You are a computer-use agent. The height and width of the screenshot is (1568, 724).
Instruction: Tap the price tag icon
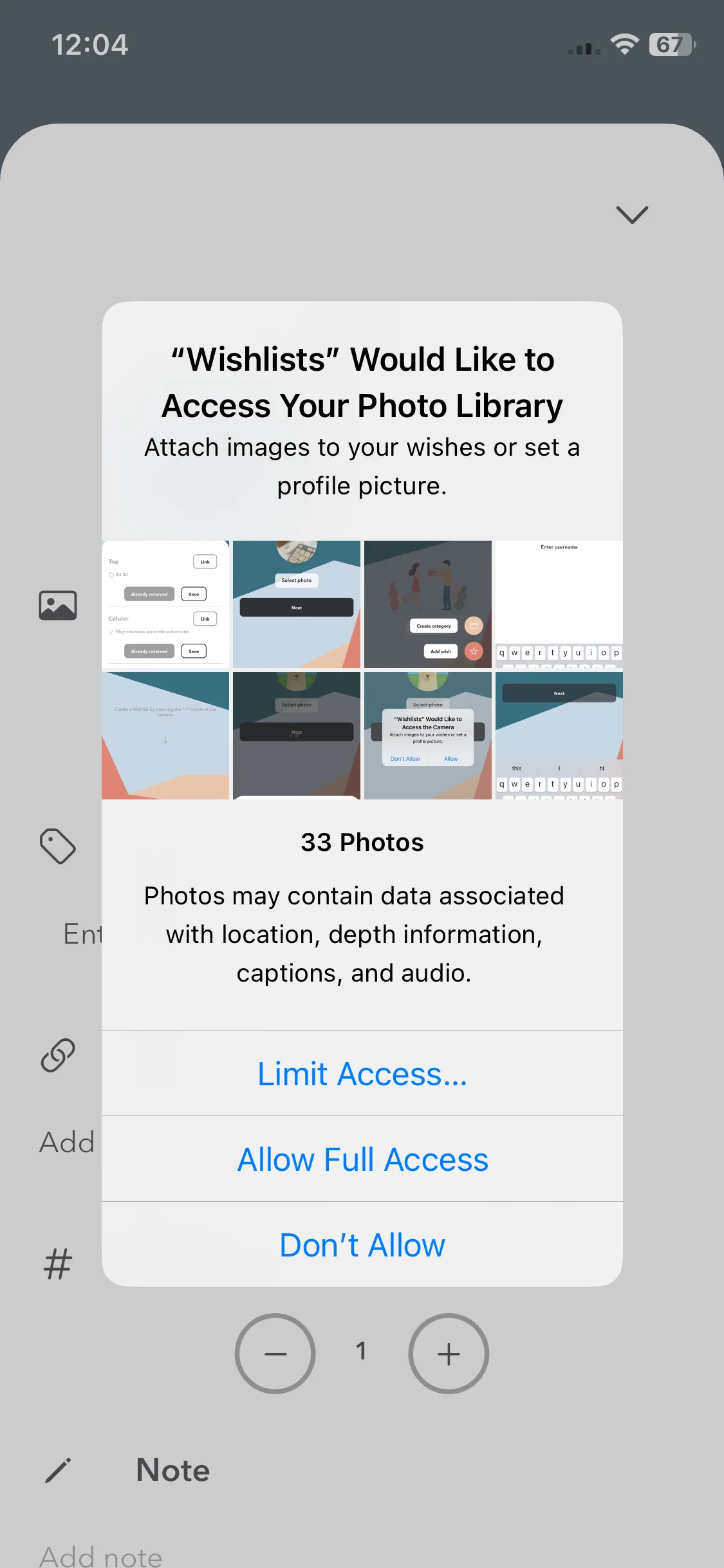tap(58, 846)
